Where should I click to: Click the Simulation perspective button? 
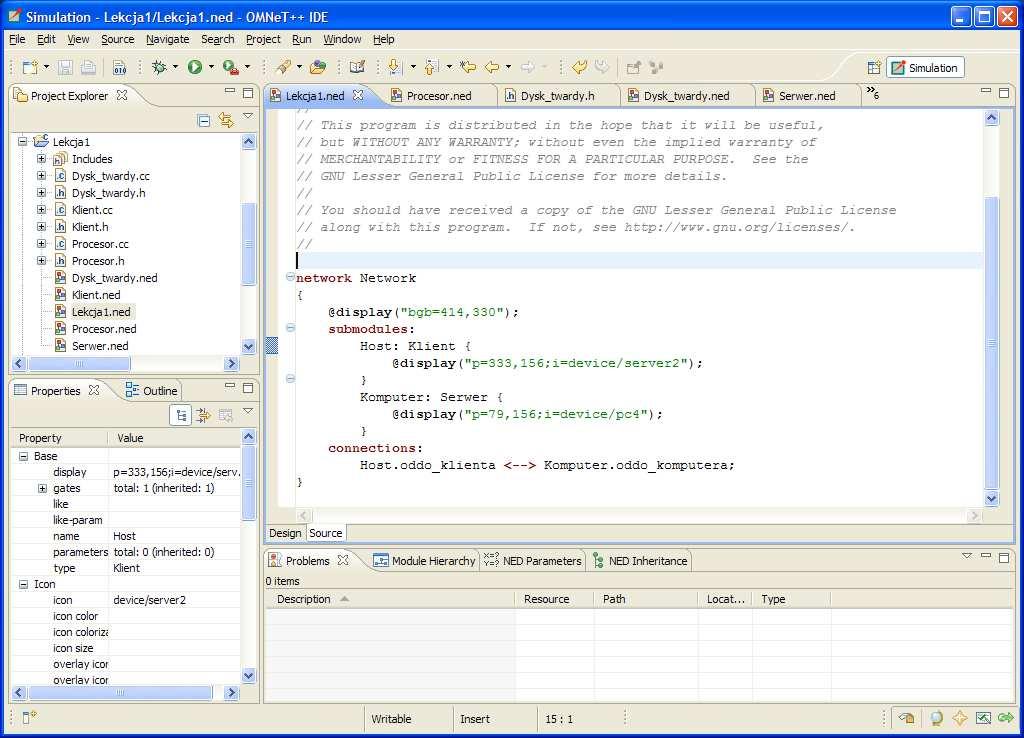pyautogui.click(x=925, y=68)
